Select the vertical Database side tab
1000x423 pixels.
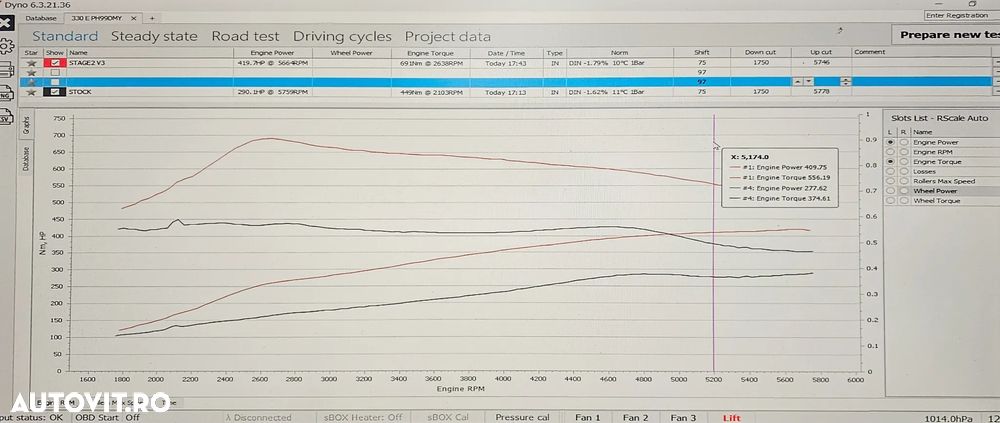[x=26, y=158]
